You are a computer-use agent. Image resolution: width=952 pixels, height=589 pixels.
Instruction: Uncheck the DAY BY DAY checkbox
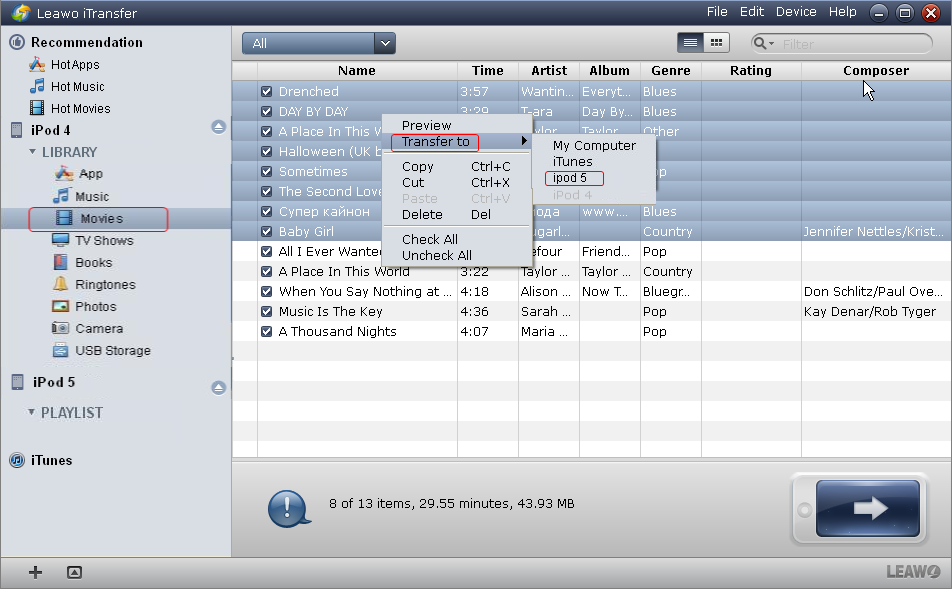coord(266,112)
